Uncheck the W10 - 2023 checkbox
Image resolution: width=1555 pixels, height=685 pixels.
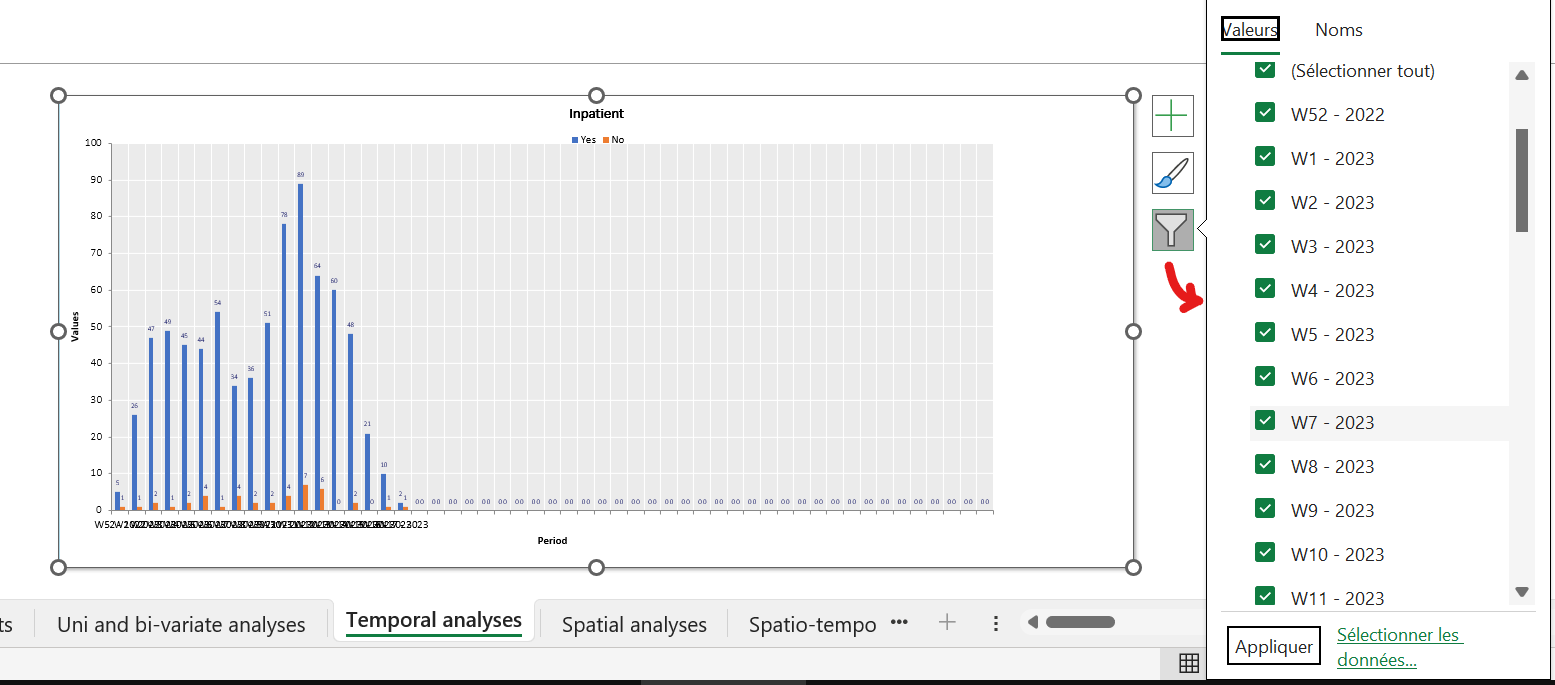[x=1265, y=552]
